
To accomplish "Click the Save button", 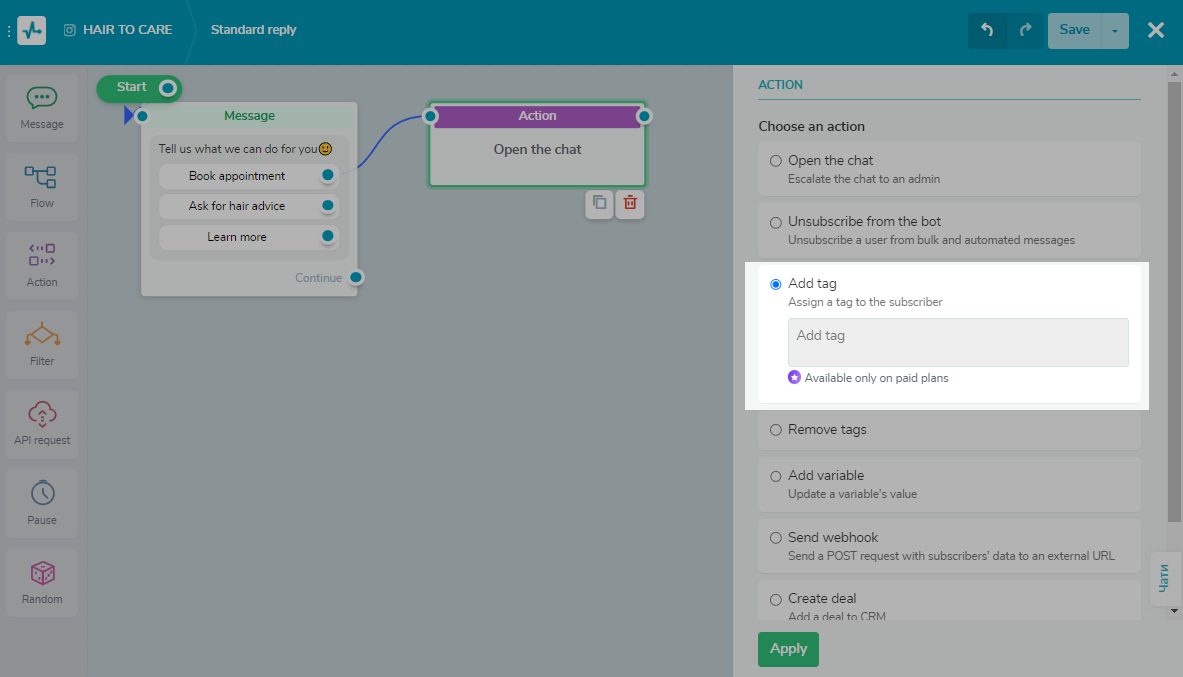I will (1074, 30).
